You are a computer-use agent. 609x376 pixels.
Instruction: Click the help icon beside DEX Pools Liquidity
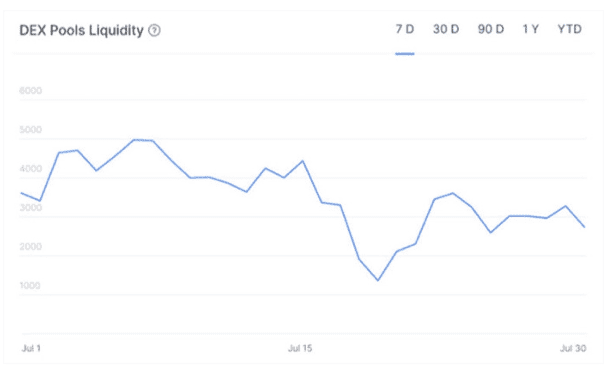point(154,30)
